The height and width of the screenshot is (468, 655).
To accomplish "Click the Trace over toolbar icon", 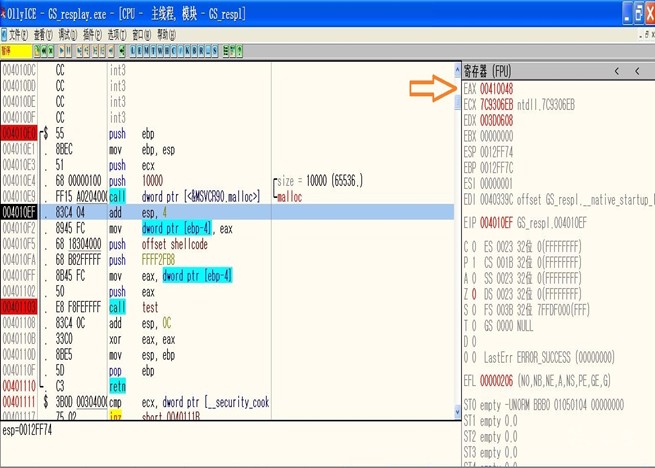I will coord(102,51).
